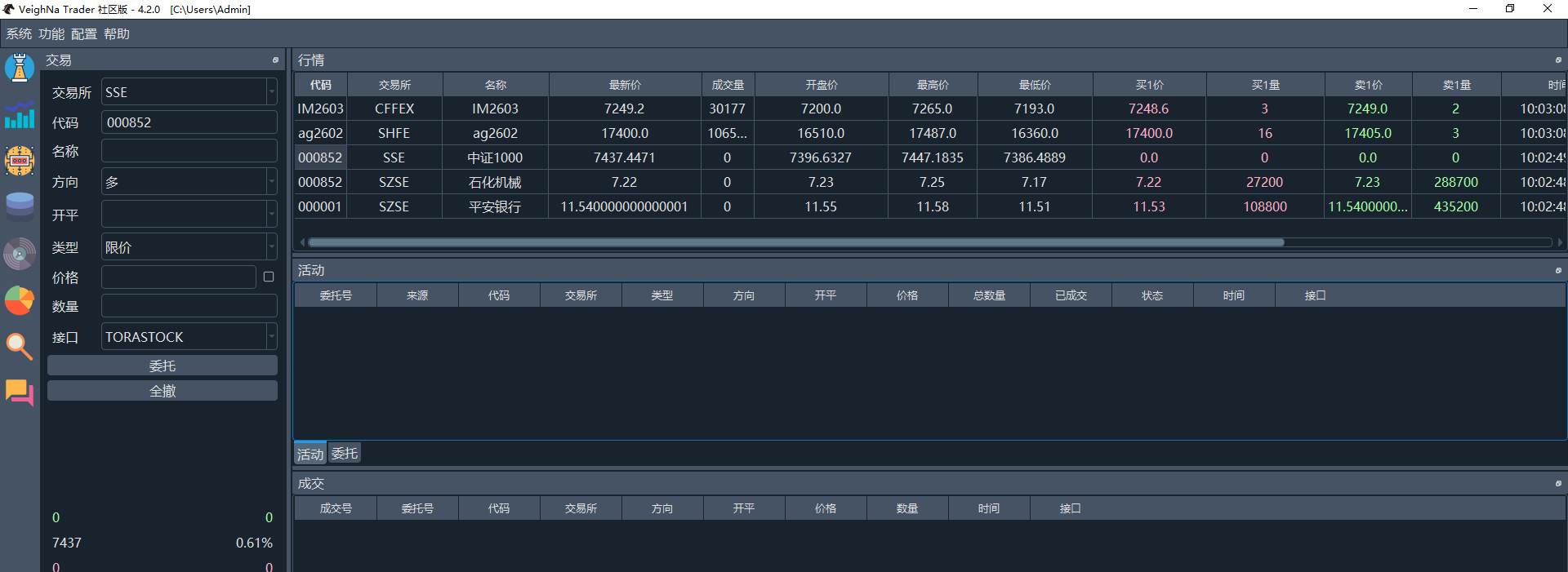Switch to the 委托 tab below activity table
Screen dimensions: 1568x572
[345, 454]
